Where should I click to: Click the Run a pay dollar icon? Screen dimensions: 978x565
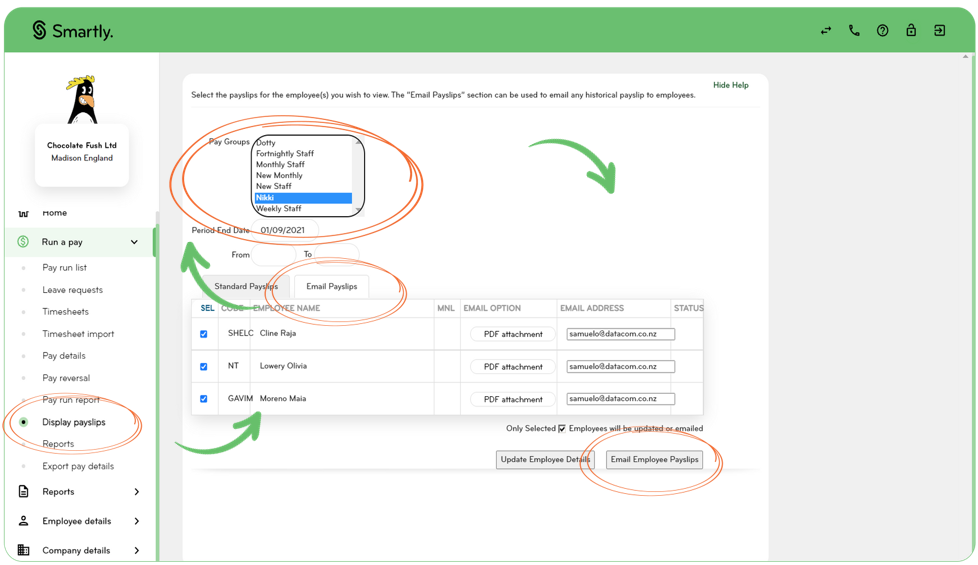(23, 241)
